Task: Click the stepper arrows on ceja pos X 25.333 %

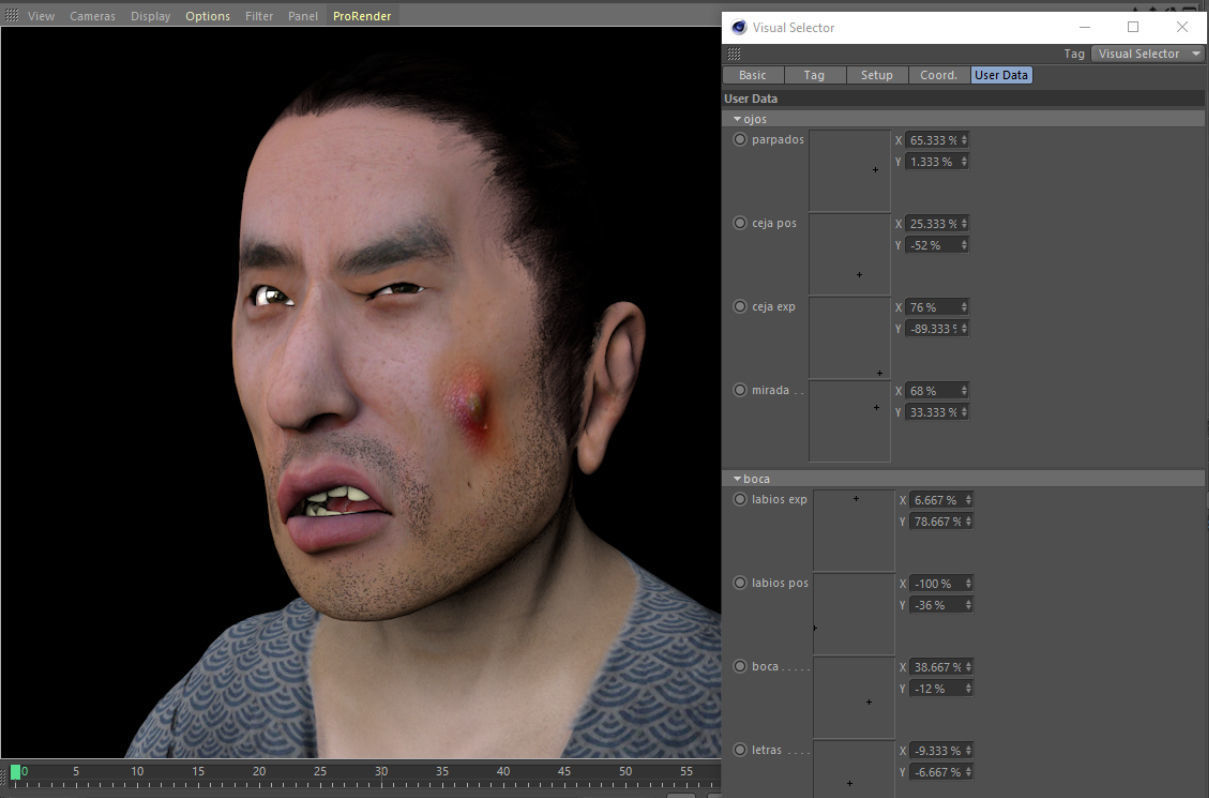Action: 964,224
